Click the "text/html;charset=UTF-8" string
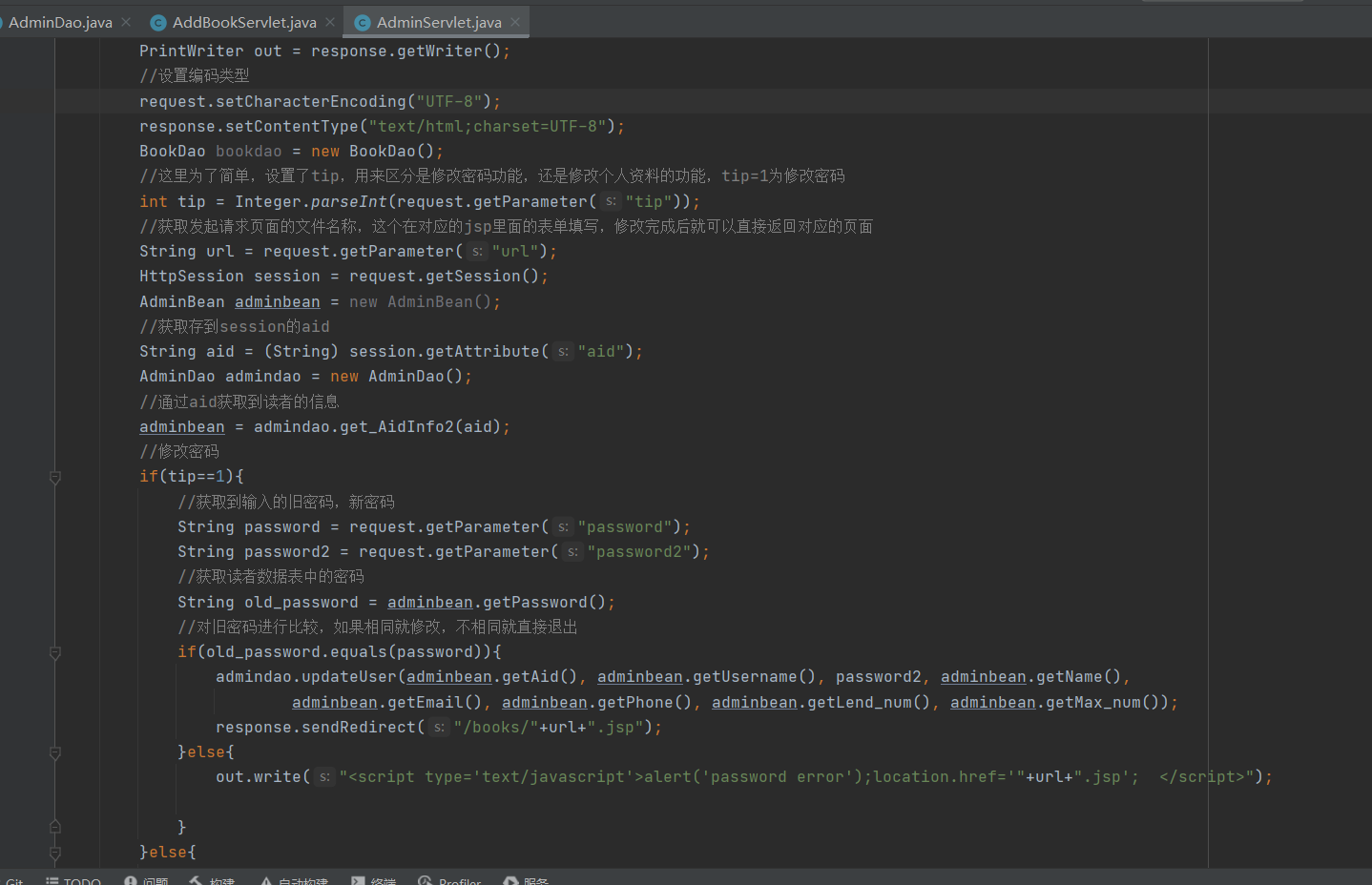Viewport: 1372px width, 885px height. [488, 126]
